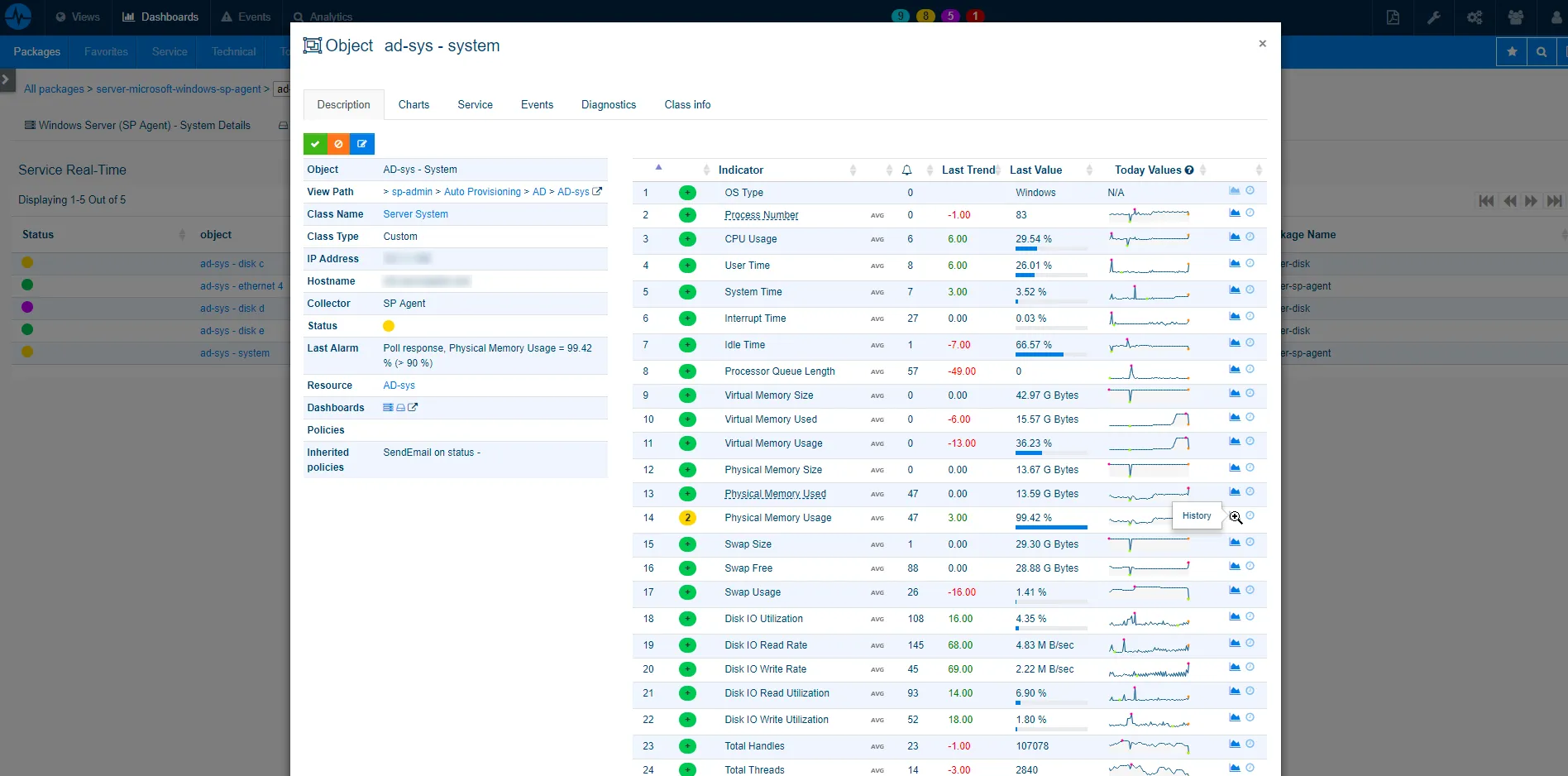The image size is (1568, 776).
Task: Open the History chart icon for Physical Memory Usage
Action: pyautogui.click(x=1233, y=515)
